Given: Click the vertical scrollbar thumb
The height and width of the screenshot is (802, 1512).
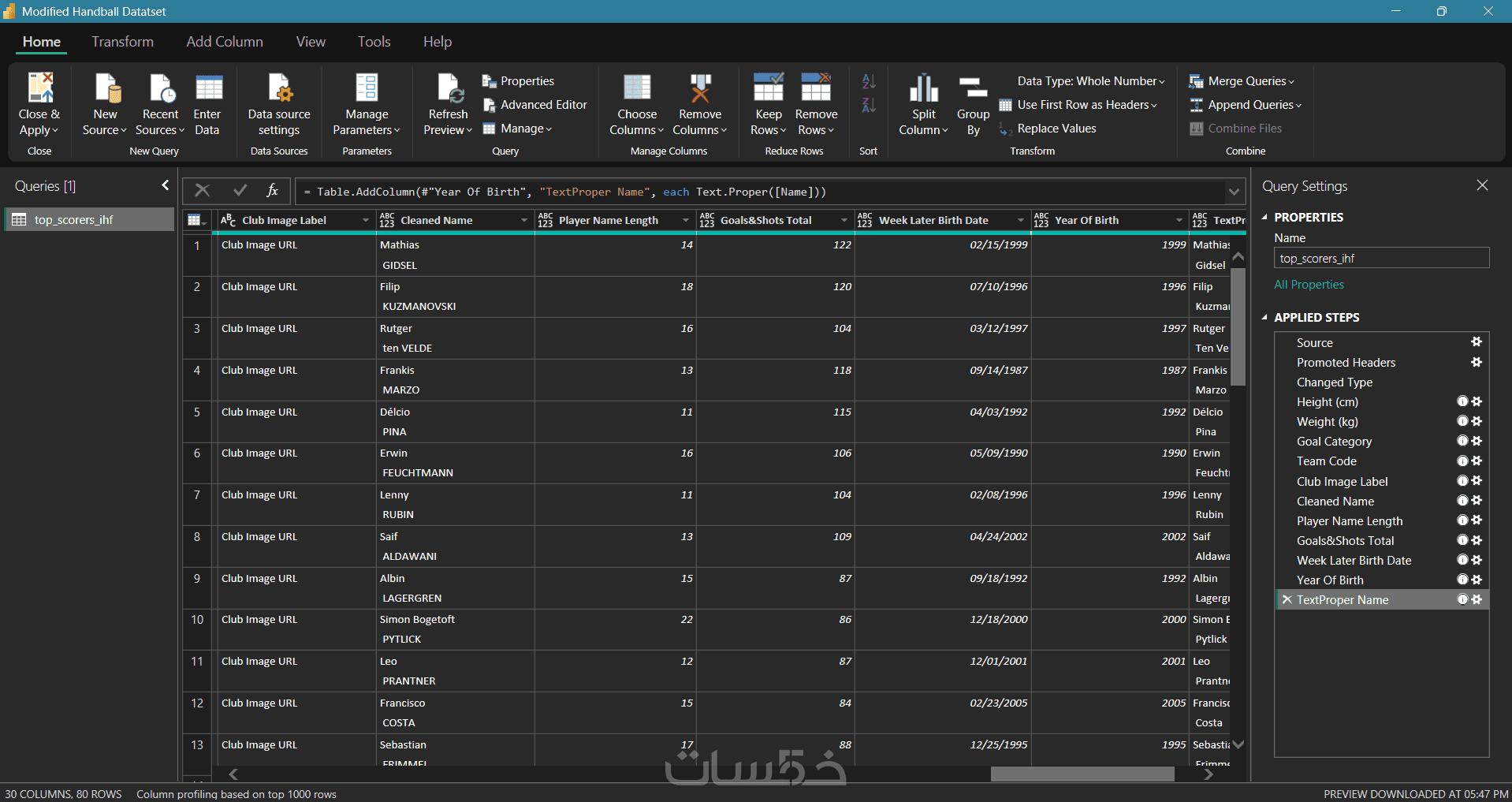Looking at the screenshot, I should (1238, 326).
